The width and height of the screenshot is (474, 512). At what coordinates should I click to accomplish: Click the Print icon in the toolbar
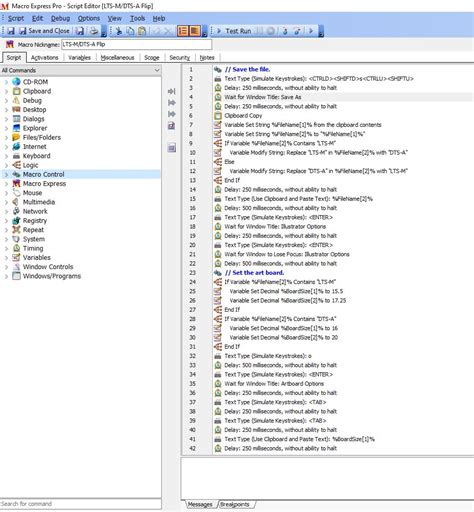coord(94,31)
